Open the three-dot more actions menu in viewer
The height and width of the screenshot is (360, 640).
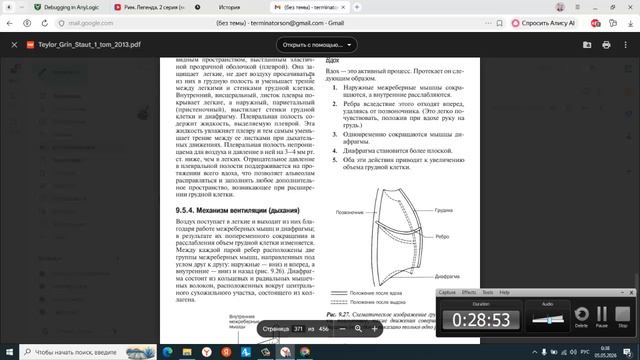pos(625,45)
